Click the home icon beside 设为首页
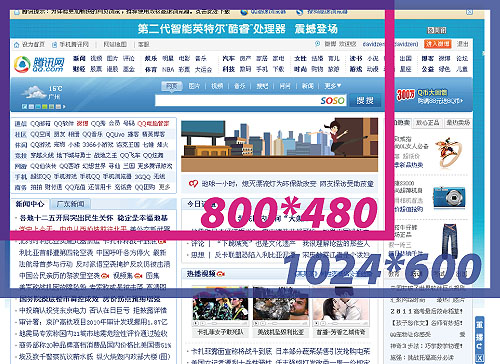This screenshot has height=364, width=500. pos(17,44)
